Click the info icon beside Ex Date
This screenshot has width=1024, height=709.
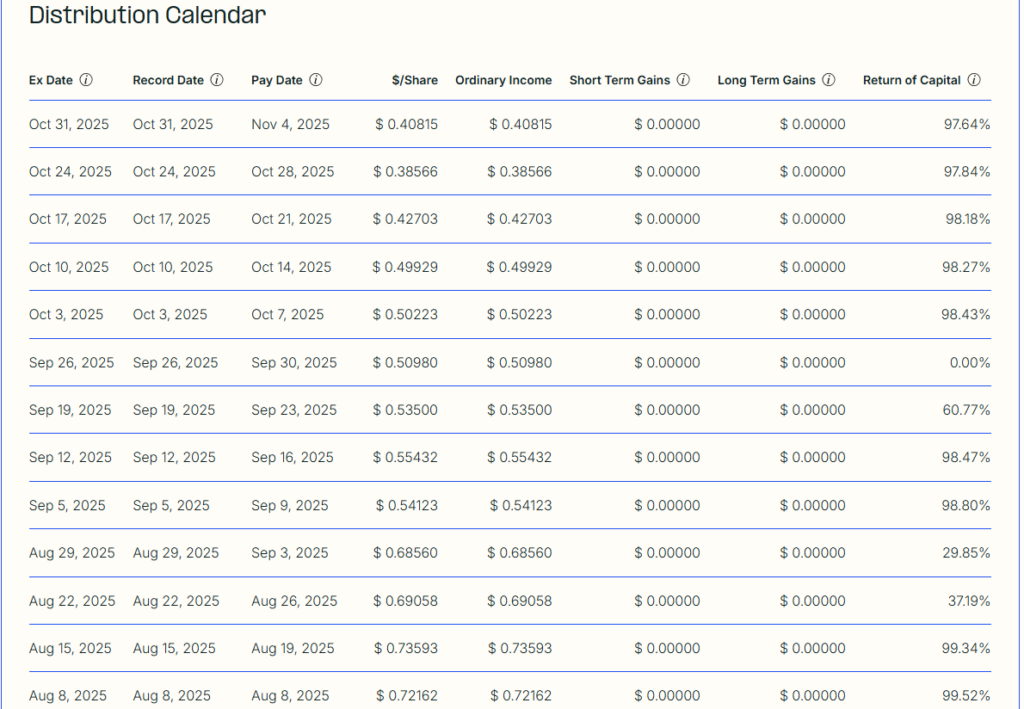point(86,80)
